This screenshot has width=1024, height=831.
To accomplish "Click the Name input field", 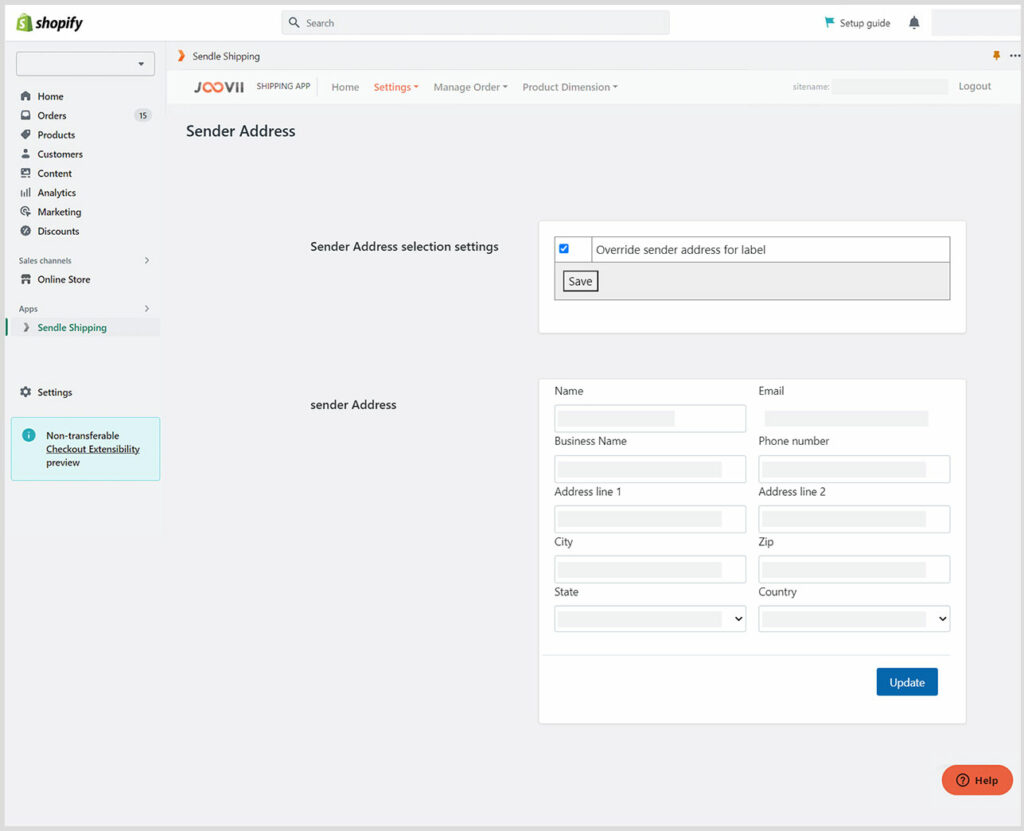I will pos(650,418).
